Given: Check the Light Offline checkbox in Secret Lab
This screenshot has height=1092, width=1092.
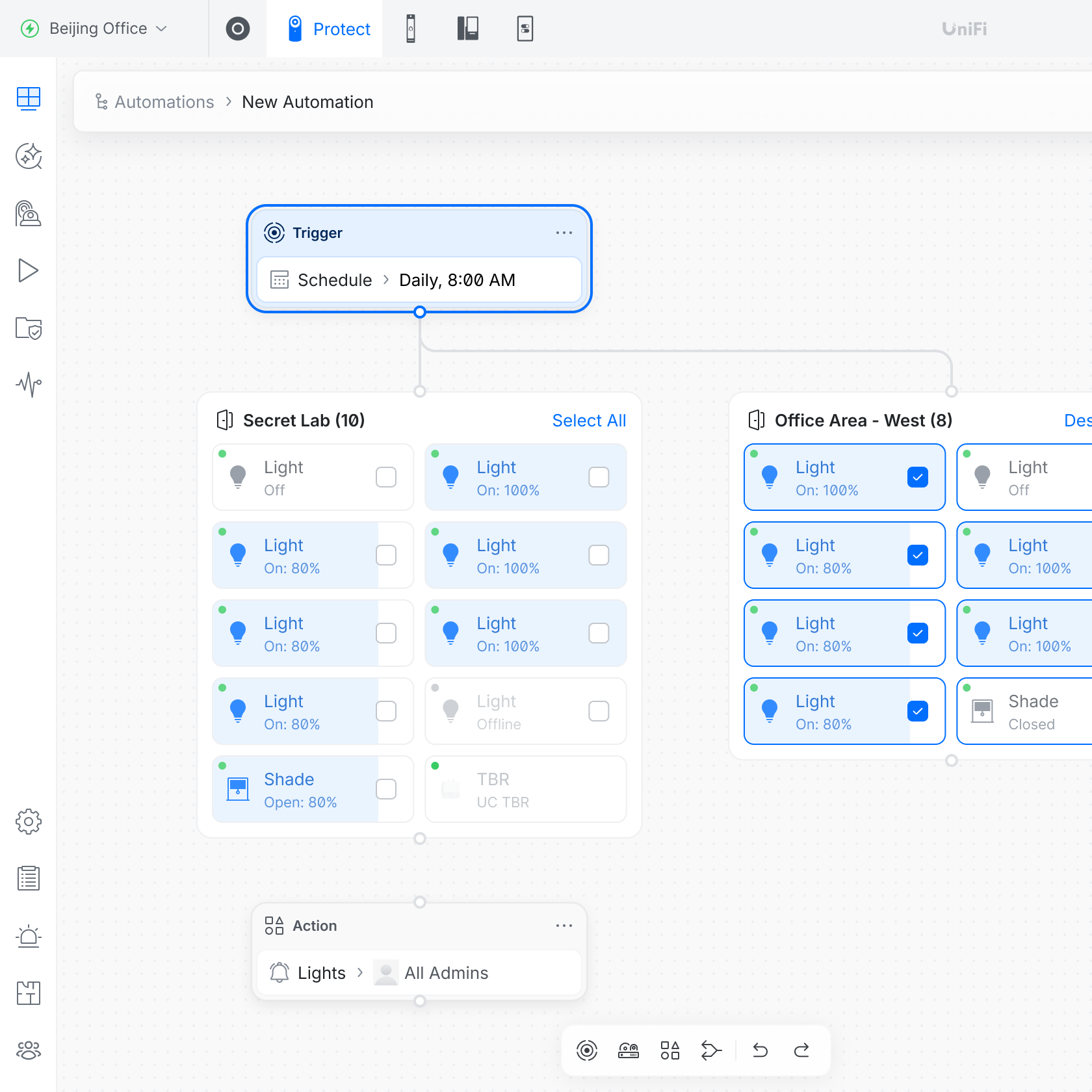Looking at the screenshot, I should point(599,711).
